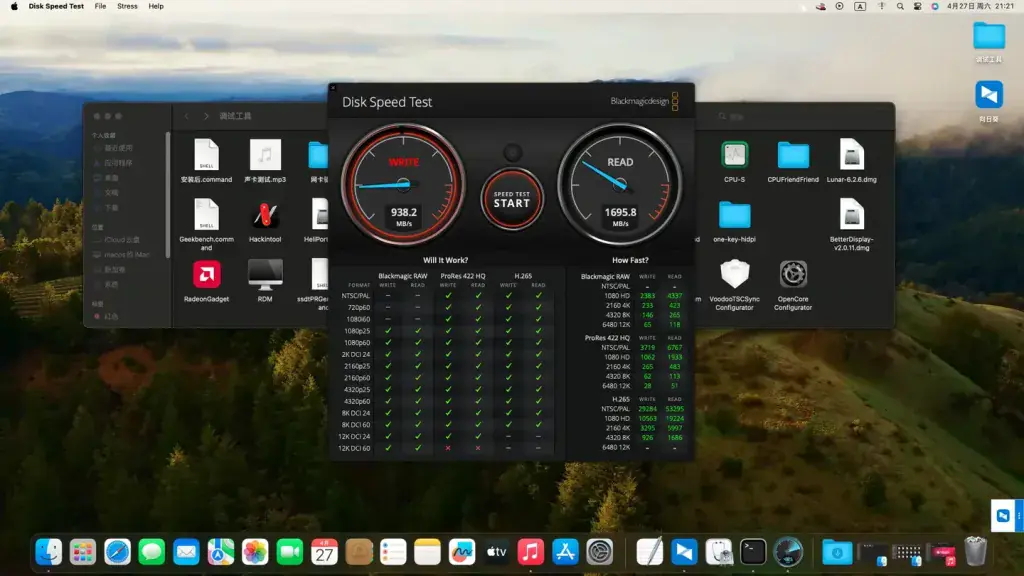Select one-key-hidpi folder in Finder
Viewport: 1024px width, 576px height.
click(x=735, y=221)
